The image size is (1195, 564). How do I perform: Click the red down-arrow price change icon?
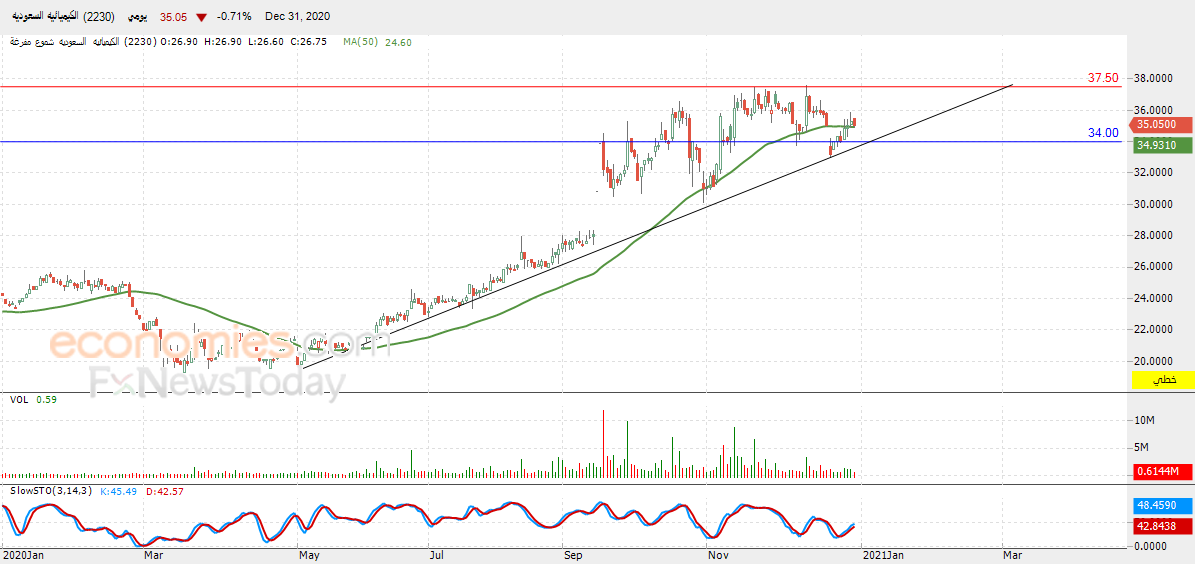click(200, 17)
